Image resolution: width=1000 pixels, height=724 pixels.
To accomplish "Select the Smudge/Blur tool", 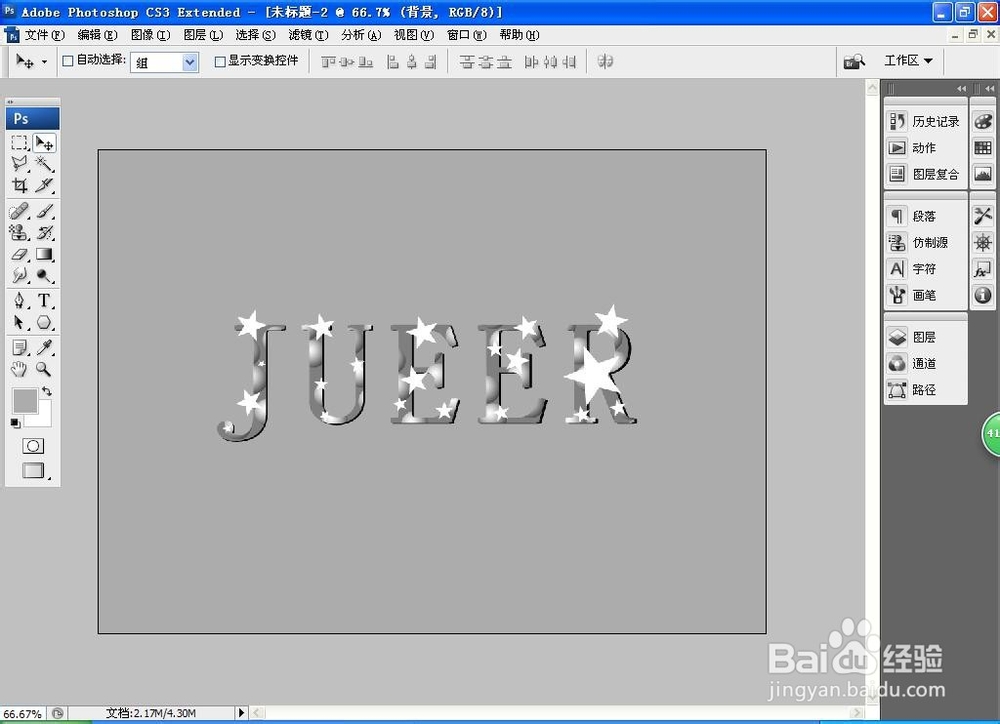I will 19,276.
